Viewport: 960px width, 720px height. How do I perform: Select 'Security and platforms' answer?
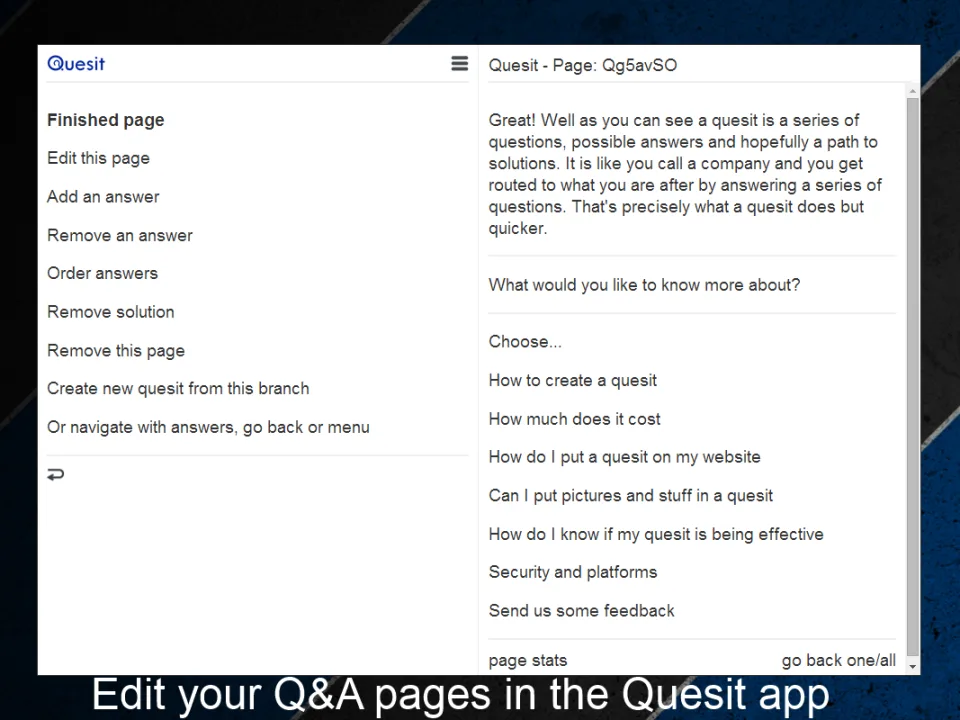point(572,572)
